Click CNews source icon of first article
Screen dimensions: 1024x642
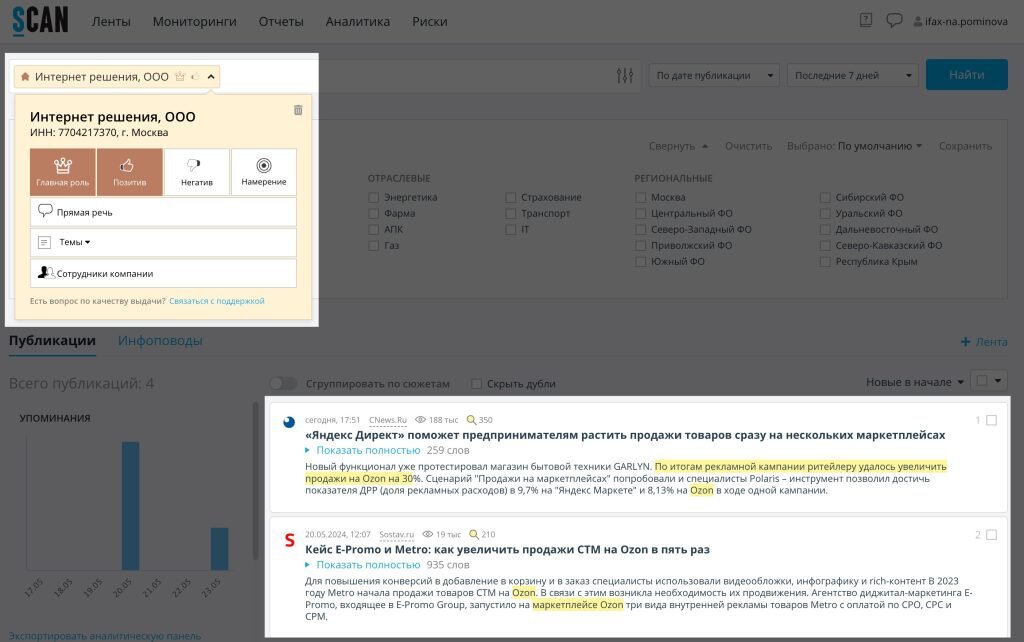(x=289, y=422)
